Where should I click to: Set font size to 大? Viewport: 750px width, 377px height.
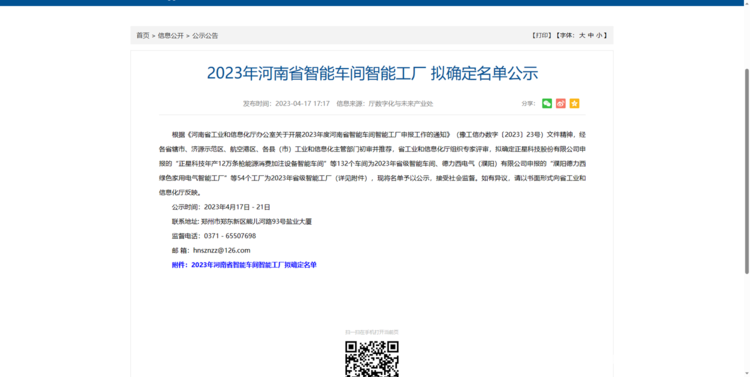click(582, 35)
